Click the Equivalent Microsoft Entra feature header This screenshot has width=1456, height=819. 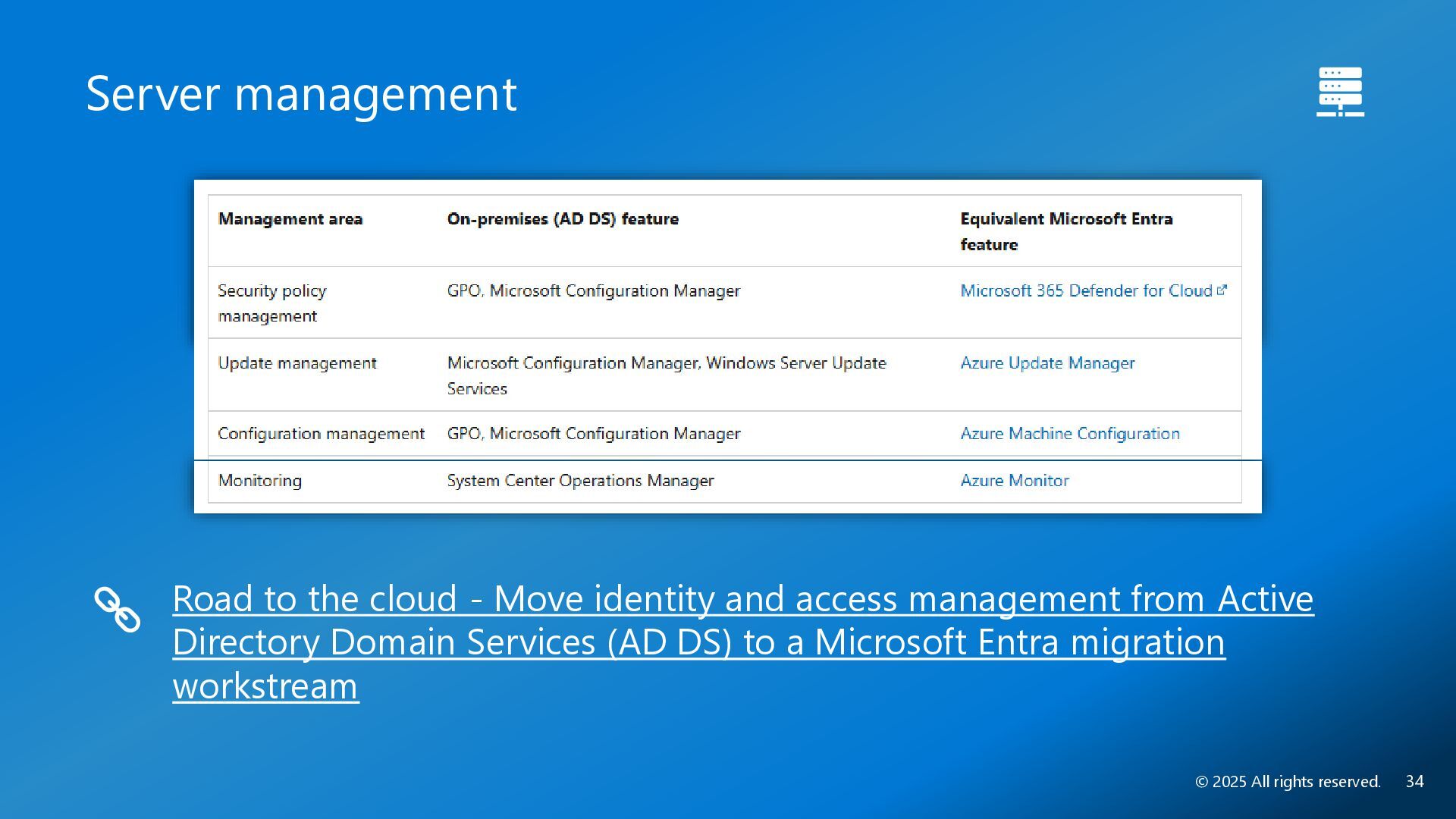[x=1066, y=231]
